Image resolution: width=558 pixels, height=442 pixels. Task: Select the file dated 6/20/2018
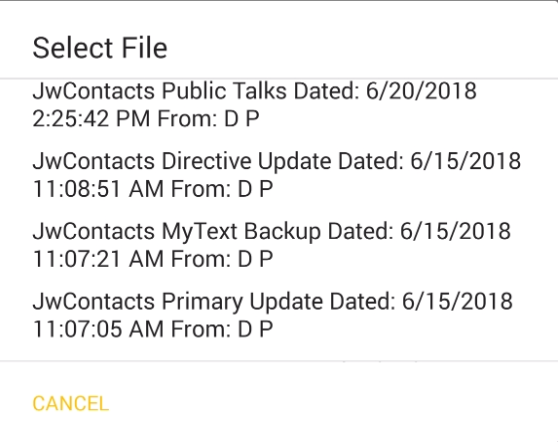[279, 104]
